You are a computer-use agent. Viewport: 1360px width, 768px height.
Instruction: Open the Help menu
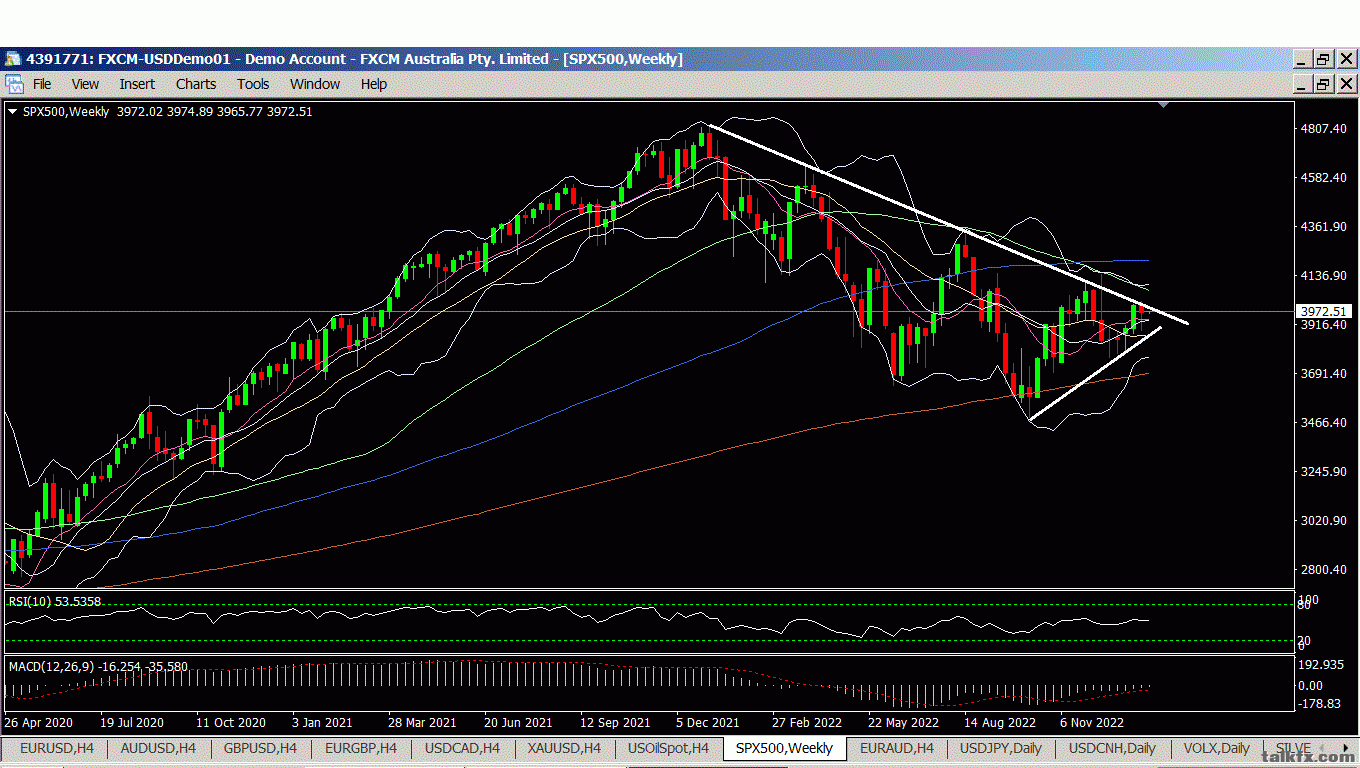click(374, 84)
